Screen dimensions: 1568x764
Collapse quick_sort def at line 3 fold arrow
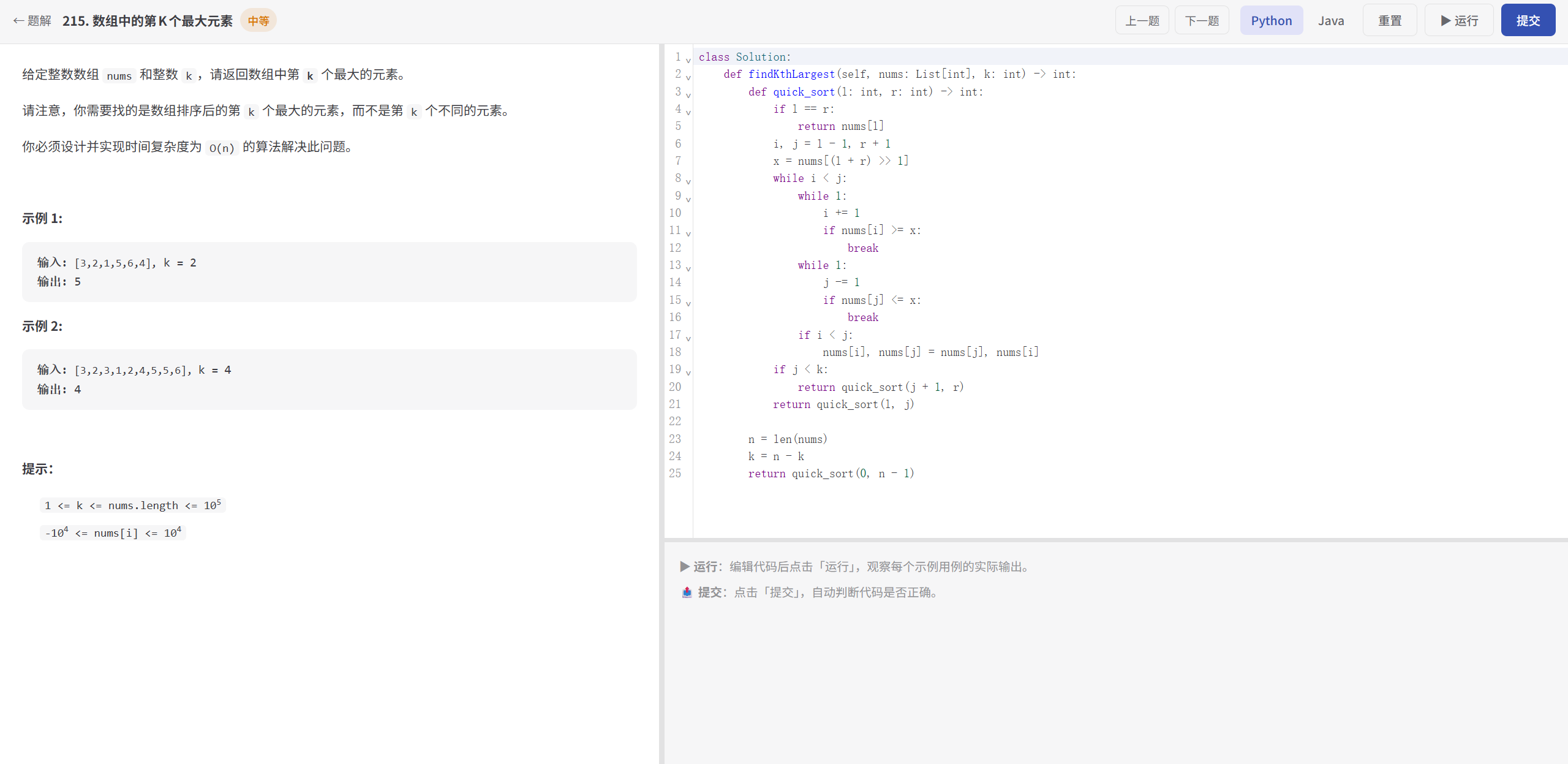688,95
